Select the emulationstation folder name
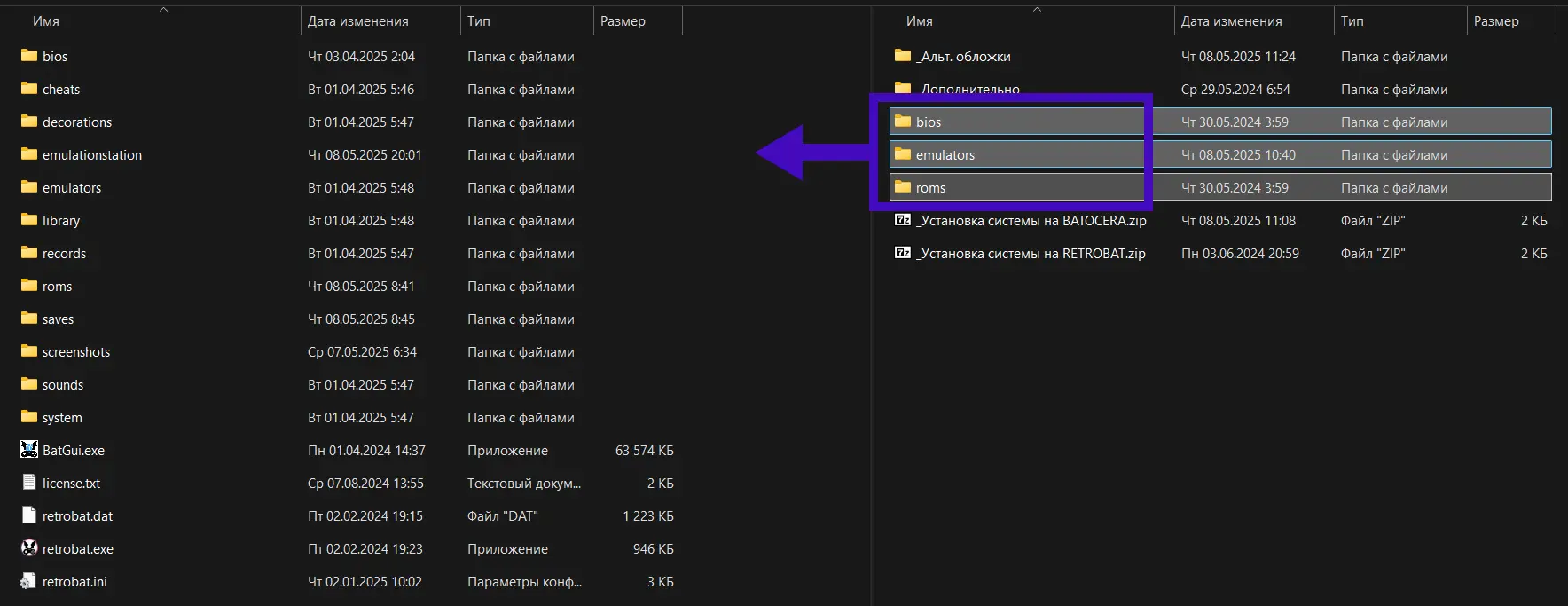 (x=92, y=154)
